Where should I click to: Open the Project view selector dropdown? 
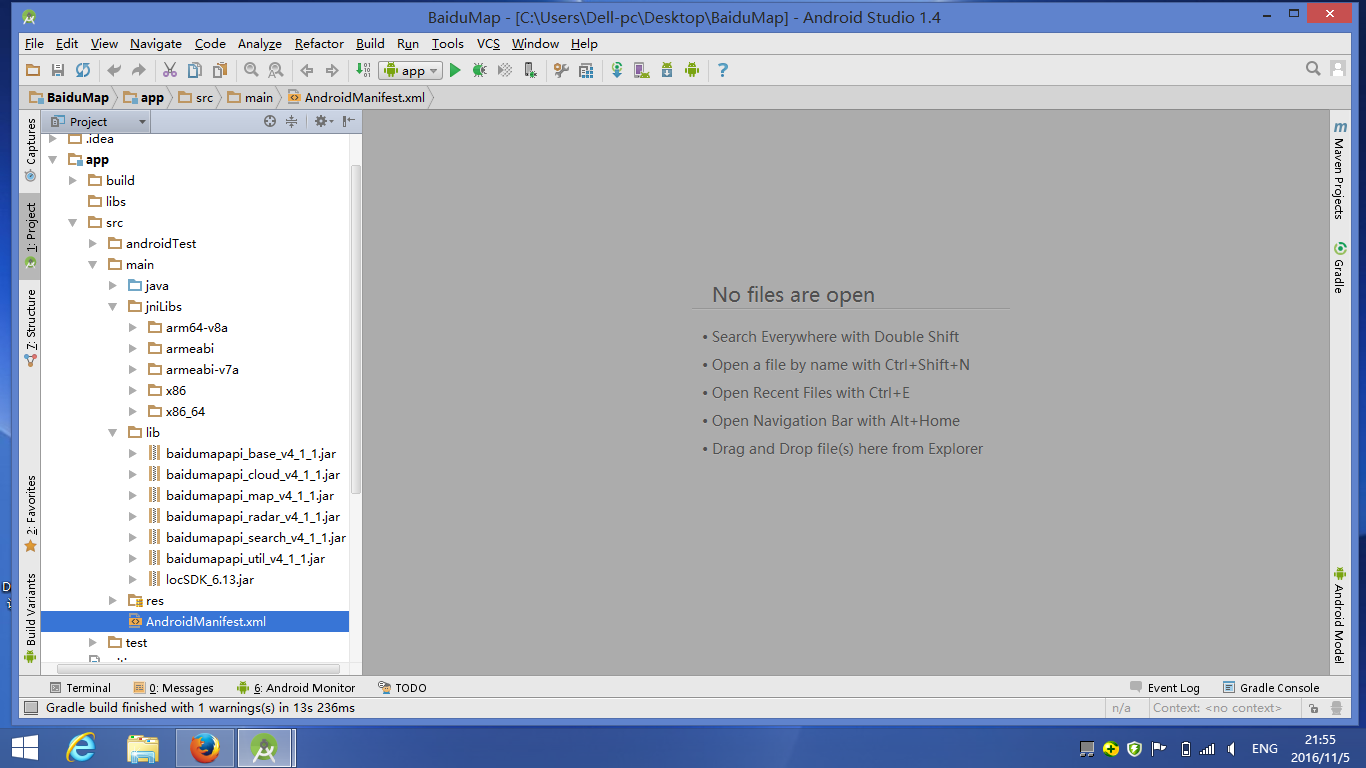click(x=99, y=121)
